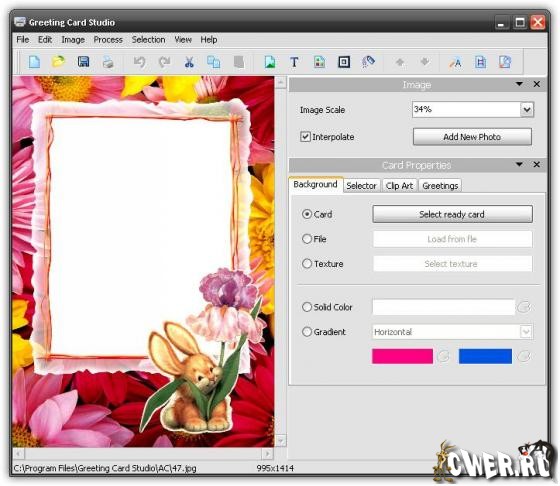560x486 pixels.
Task: Switch to the Clip Art tab
Action: [399, 186]
